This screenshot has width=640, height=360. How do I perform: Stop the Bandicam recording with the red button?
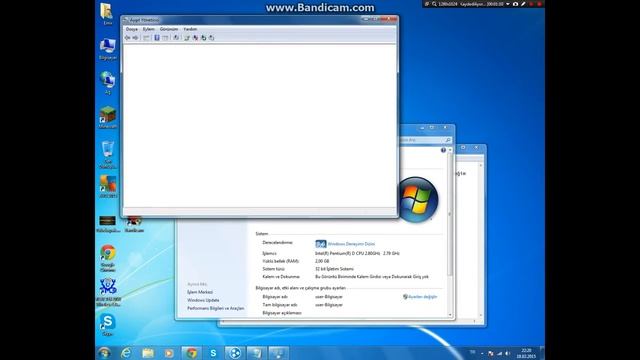pos(540,4)
